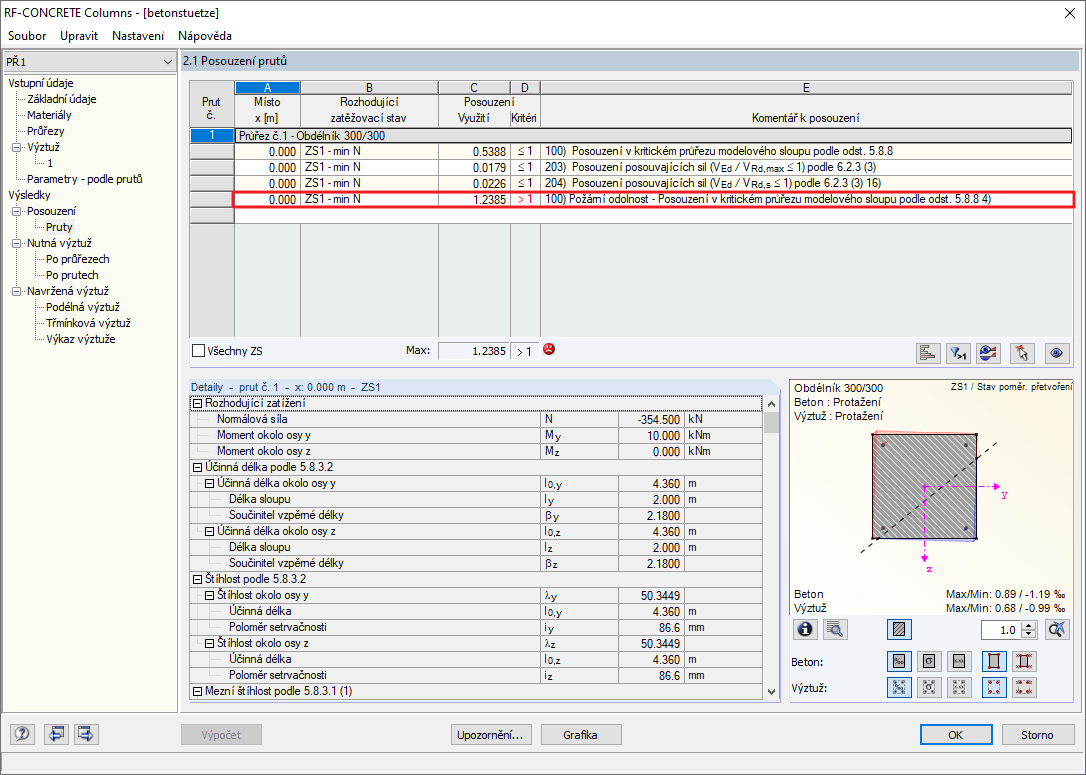1086x775 pixels.
Task: Collapse Účinná délka okolo osy z row
Action: coord(209,531)
